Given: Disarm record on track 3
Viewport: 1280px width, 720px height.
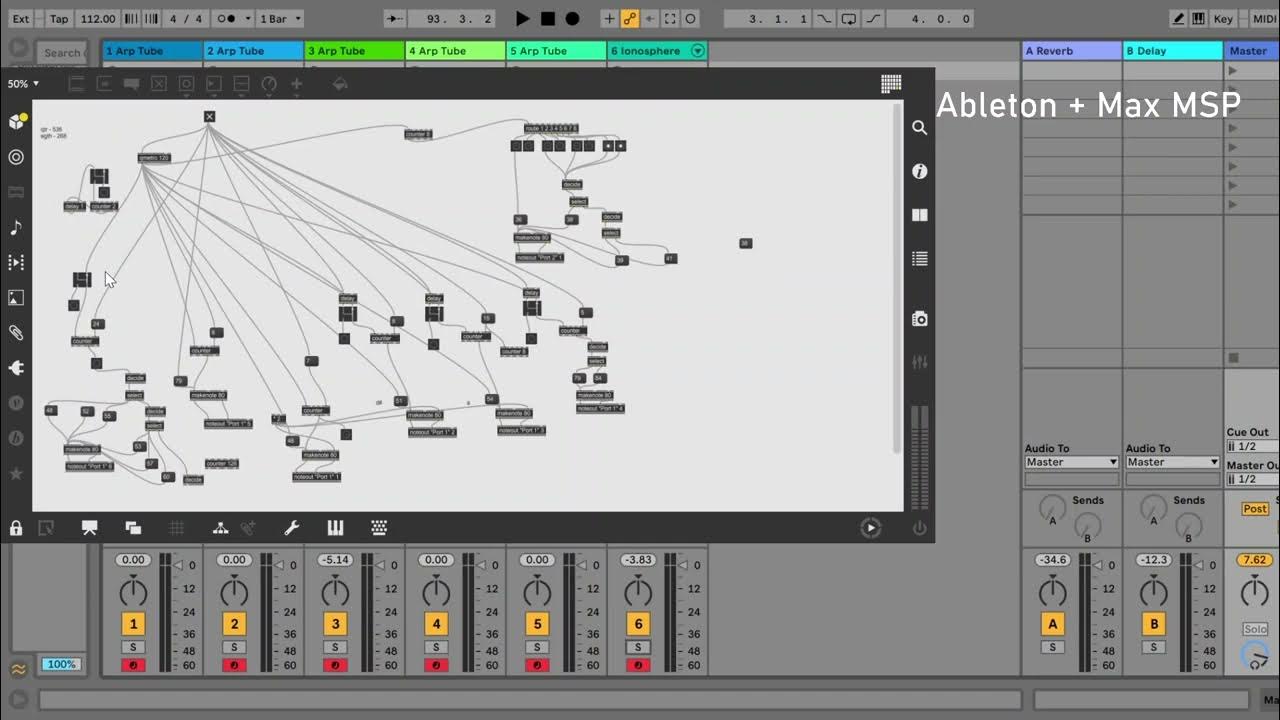Looking at the screenshot, I should coord(335,665).
